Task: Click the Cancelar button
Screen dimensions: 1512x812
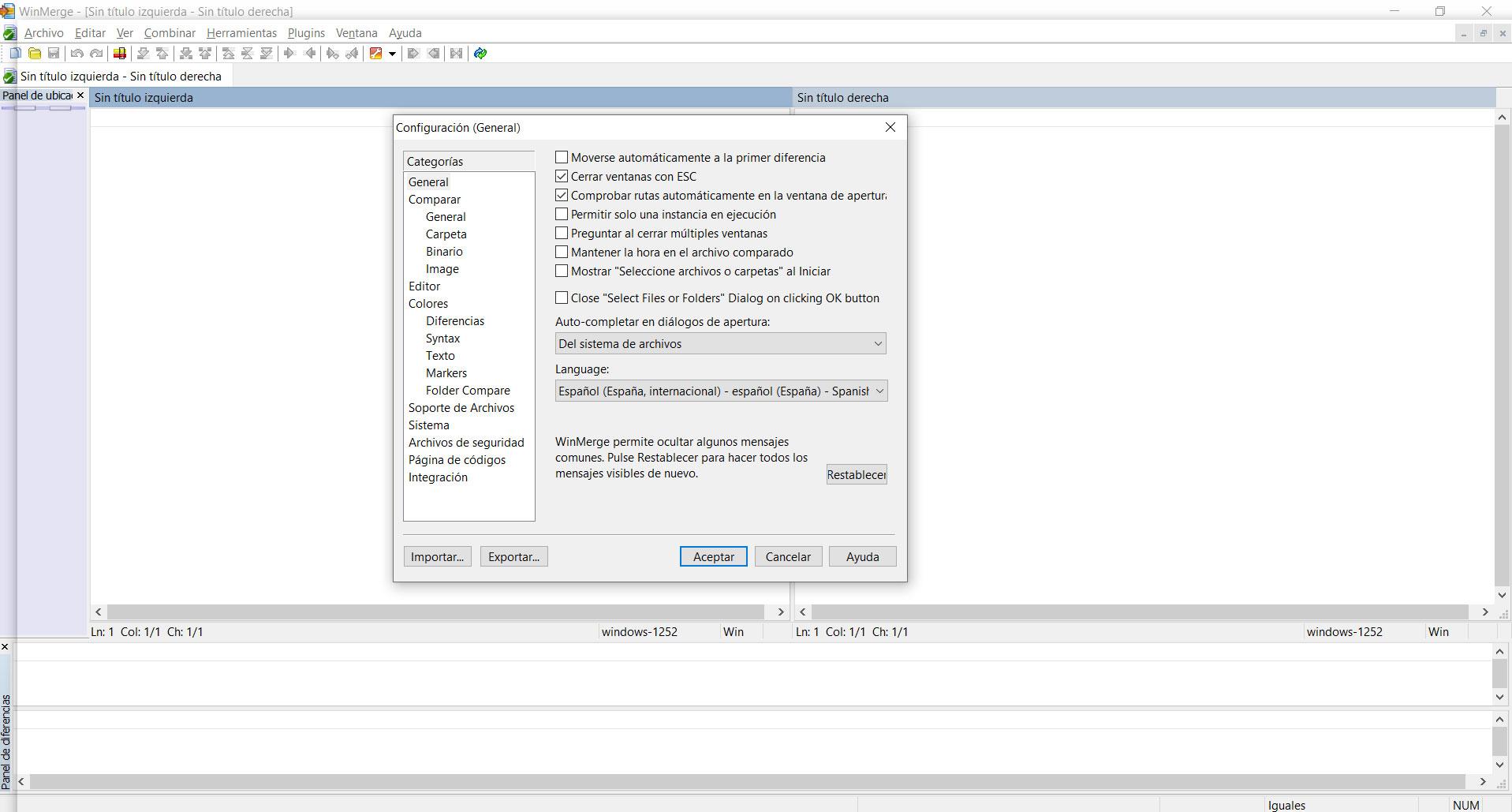Action: point(788,556)
